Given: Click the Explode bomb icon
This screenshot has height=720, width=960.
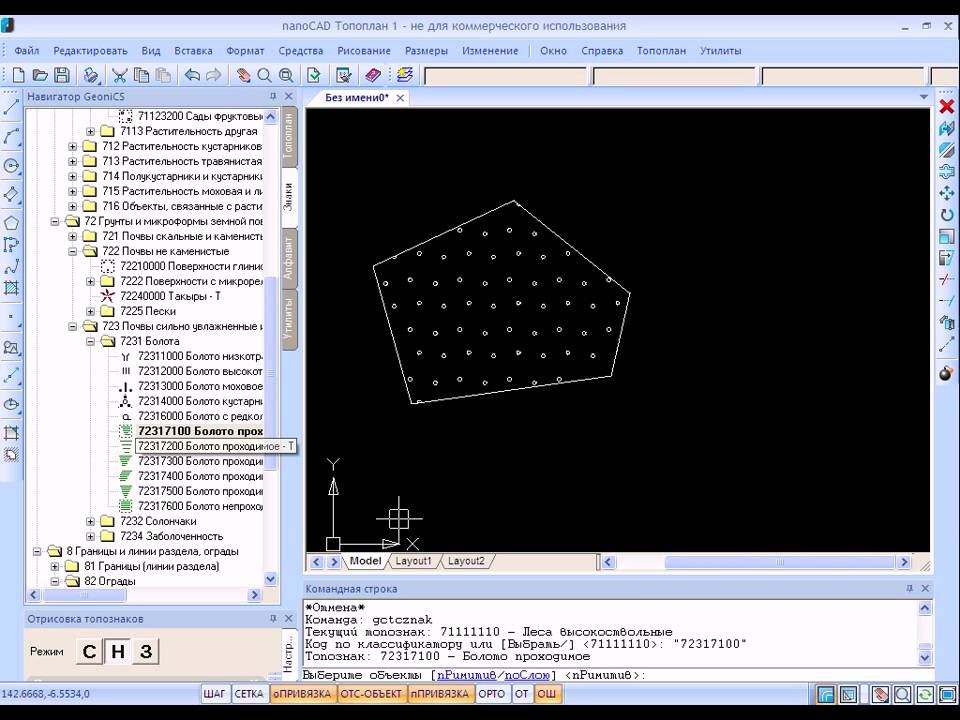Looking at the screenshot, I should [x=946, y=373].
